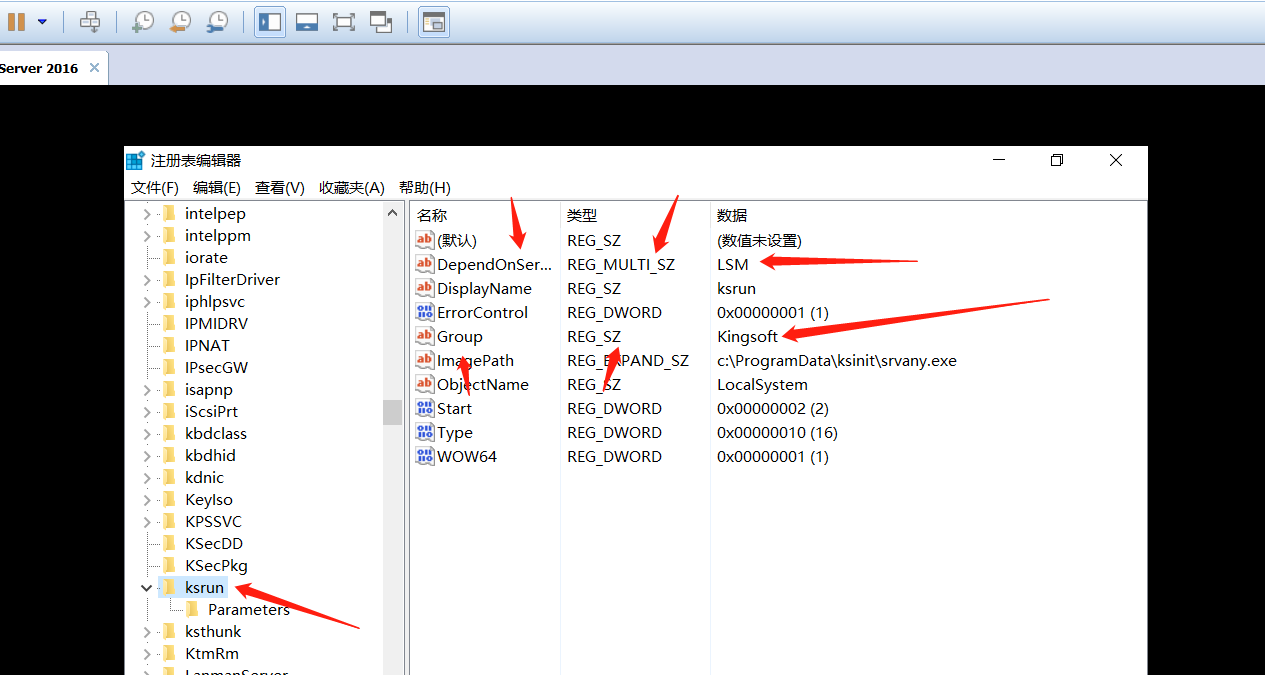The width and height of the screenshot is (1265, 675).
Task: Expand the kbdclass key
Action: click(x=147, y=434)
